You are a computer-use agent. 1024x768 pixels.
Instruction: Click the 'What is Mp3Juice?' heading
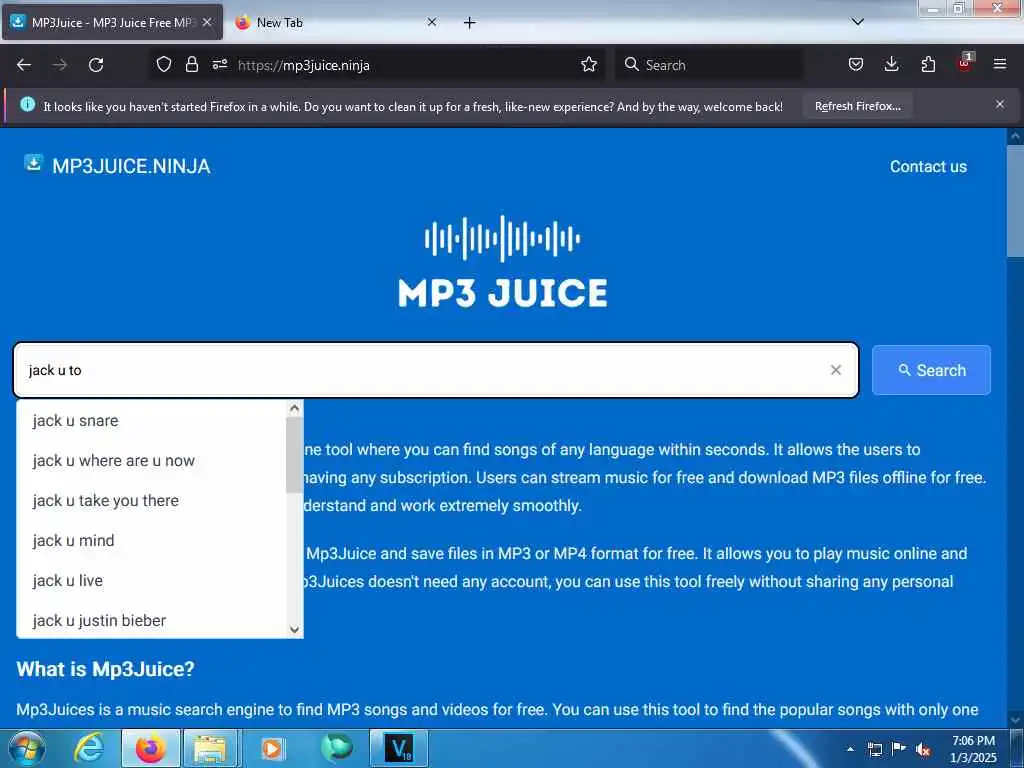pos(105,669)
